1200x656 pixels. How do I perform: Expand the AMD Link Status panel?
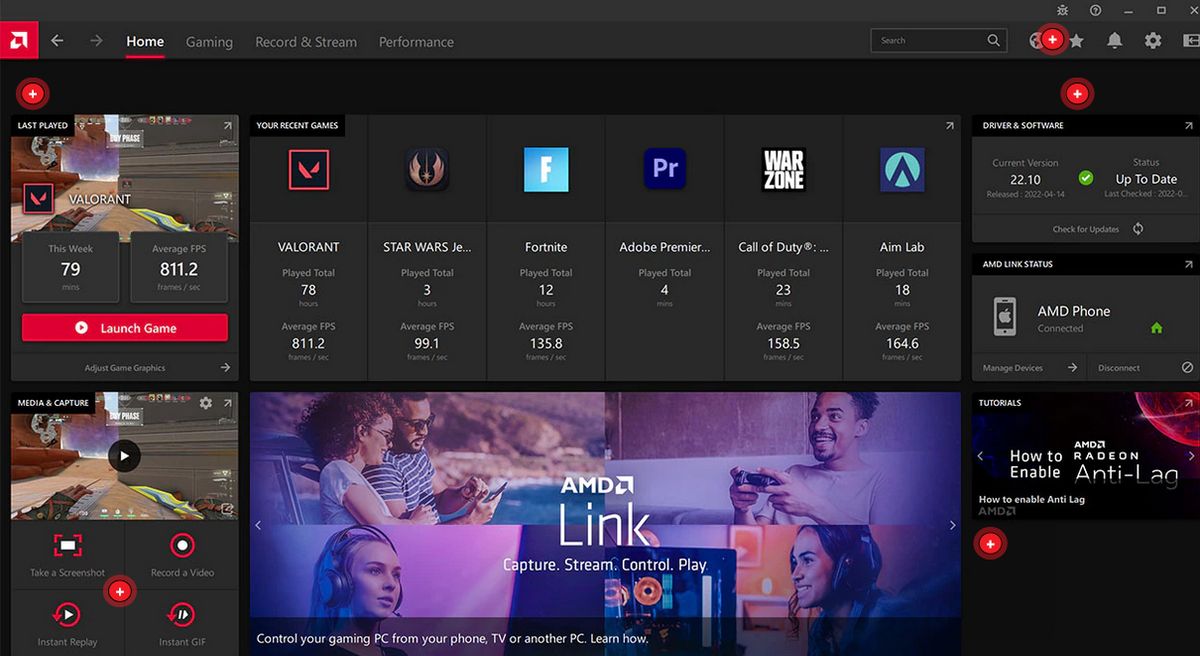pos(1188,265)
